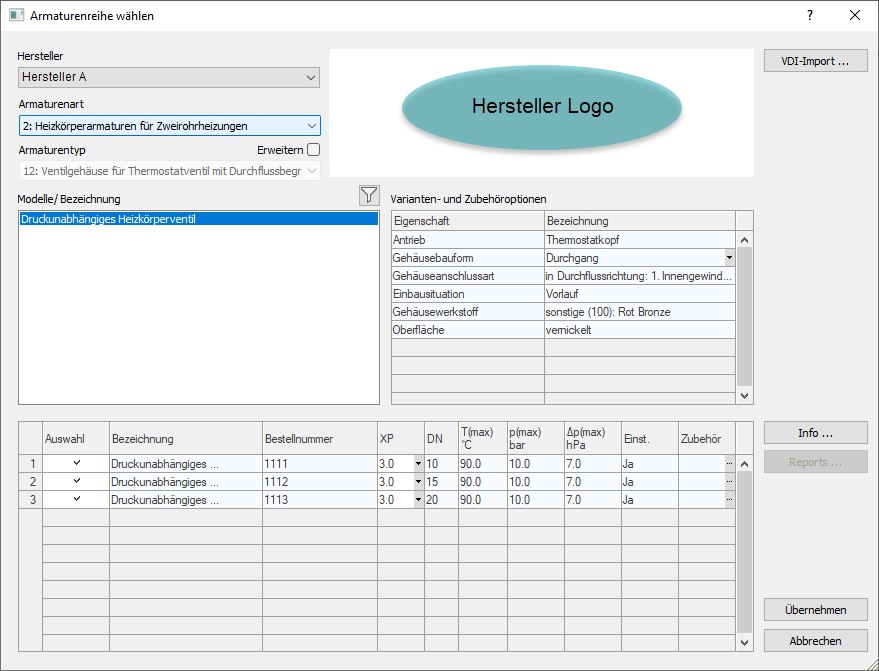Click the Auswahl column header

(76, 439)
